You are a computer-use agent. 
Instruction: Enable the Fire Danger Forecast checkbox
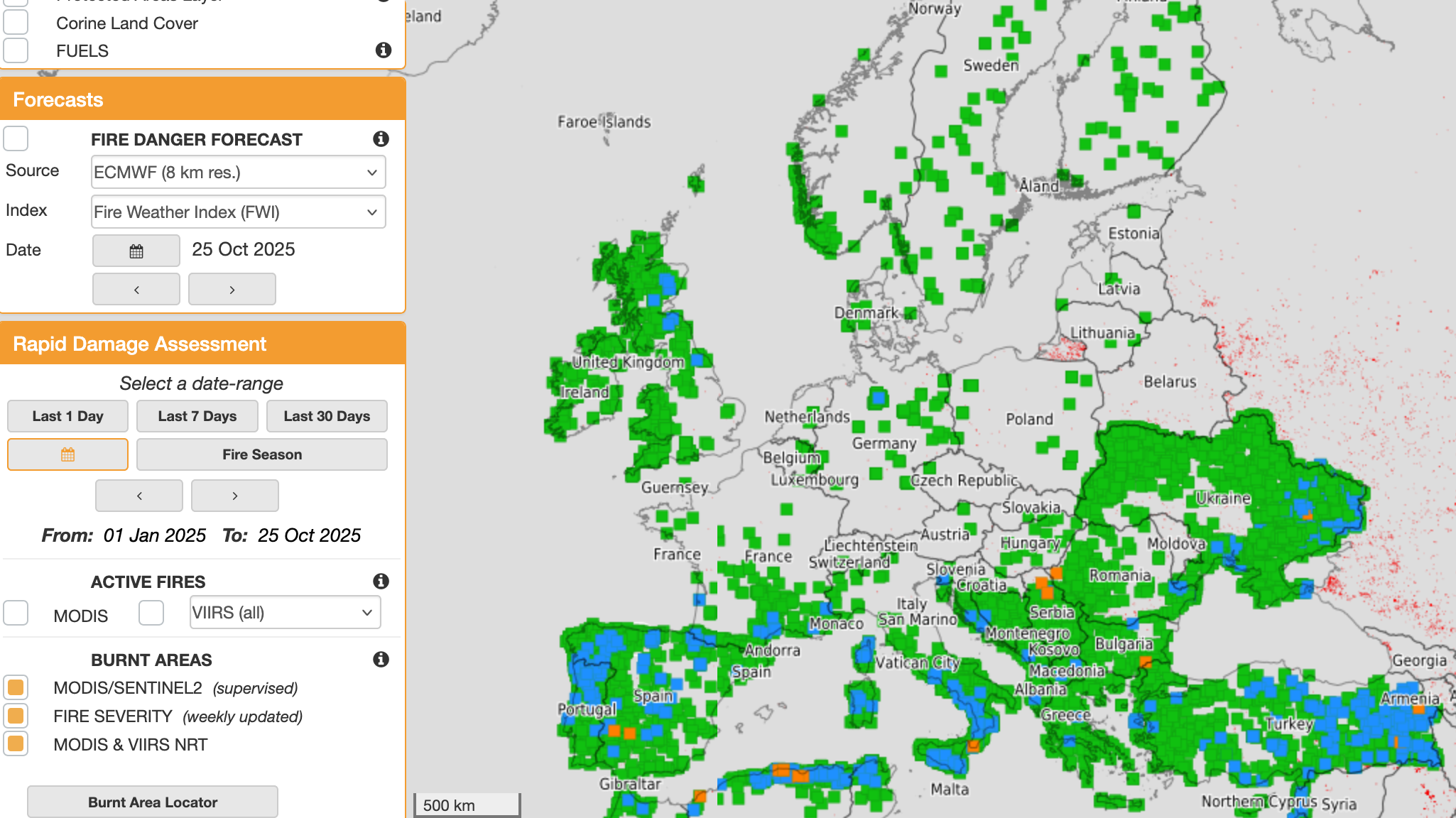point(16,138)
